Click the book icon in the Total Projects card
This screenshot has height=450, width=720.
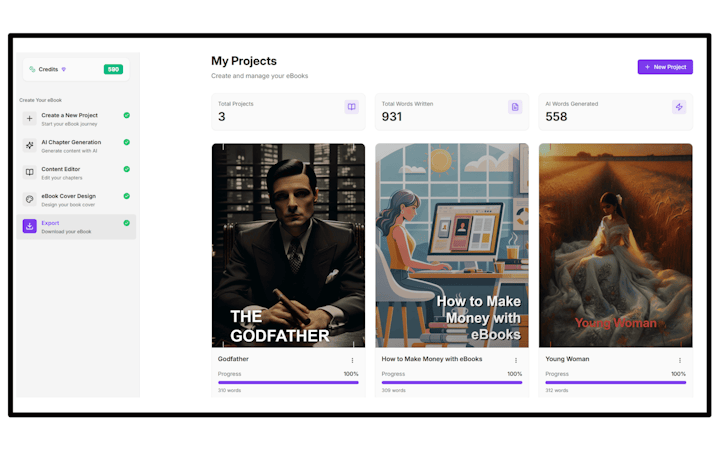[x=351, y=107]
